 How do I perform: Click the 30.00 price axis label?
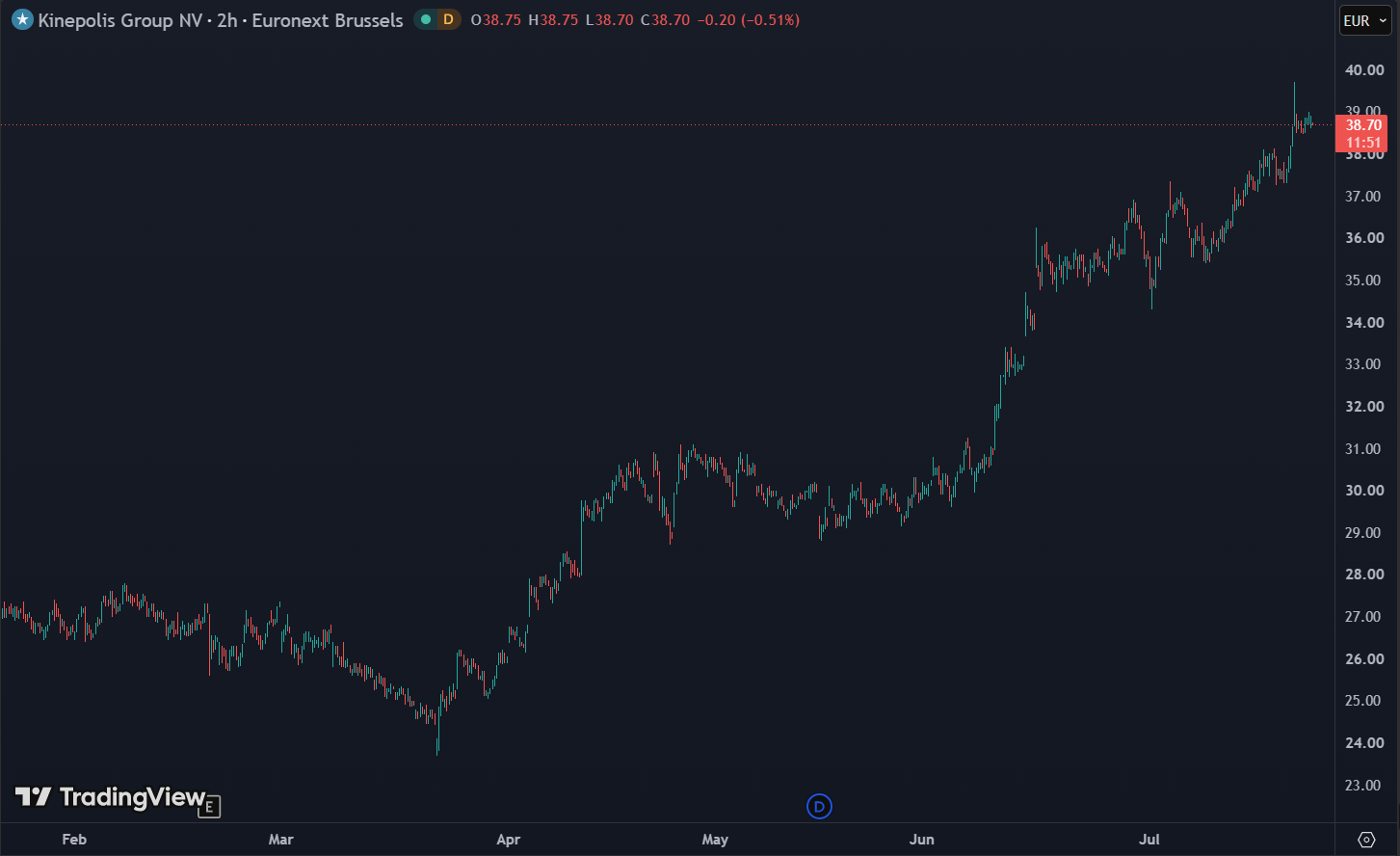coord(1364,491)
